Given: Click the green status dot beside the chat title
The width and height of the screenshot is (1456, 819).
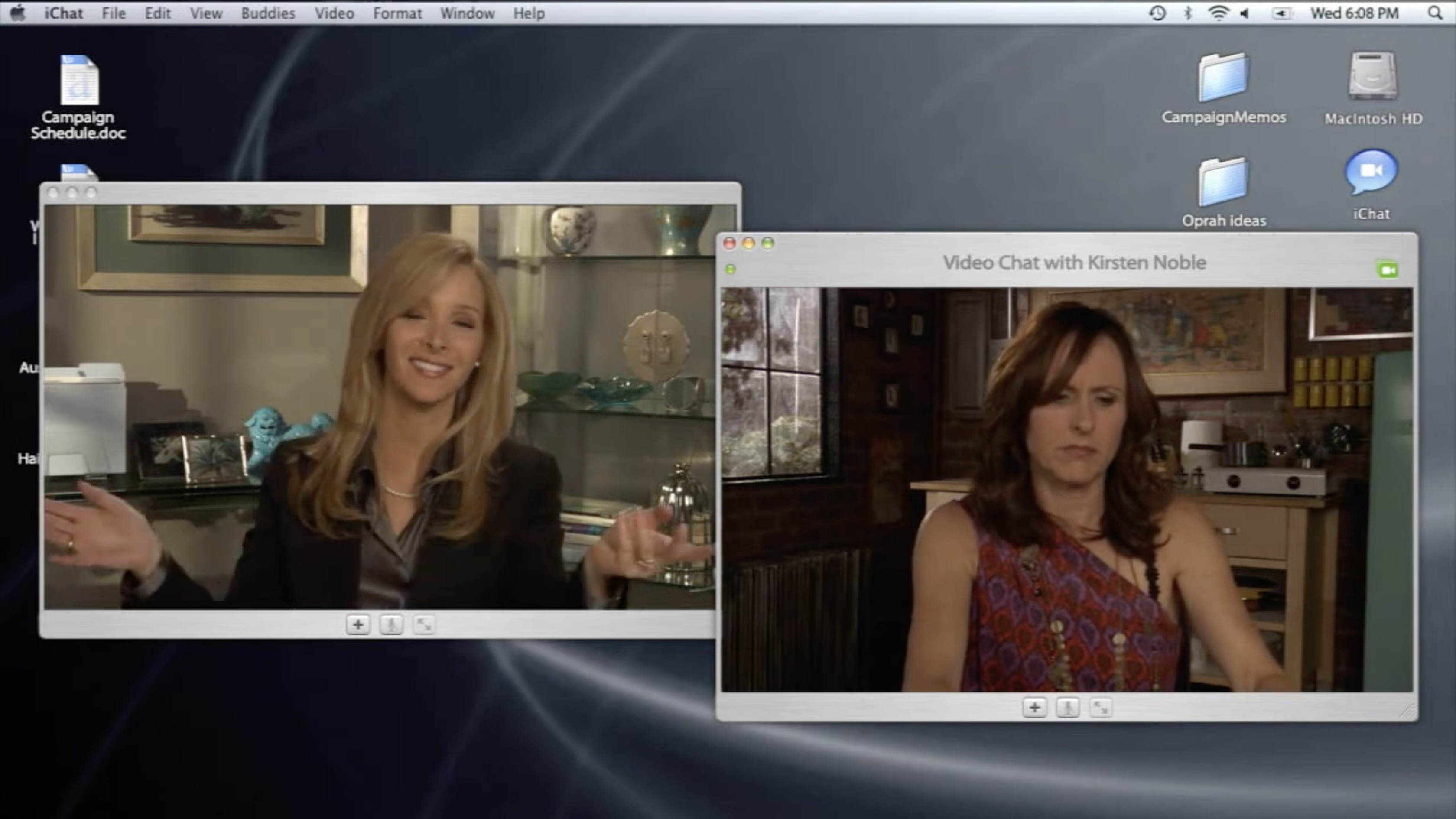Looking at the screenshot, I should (730, 269).
